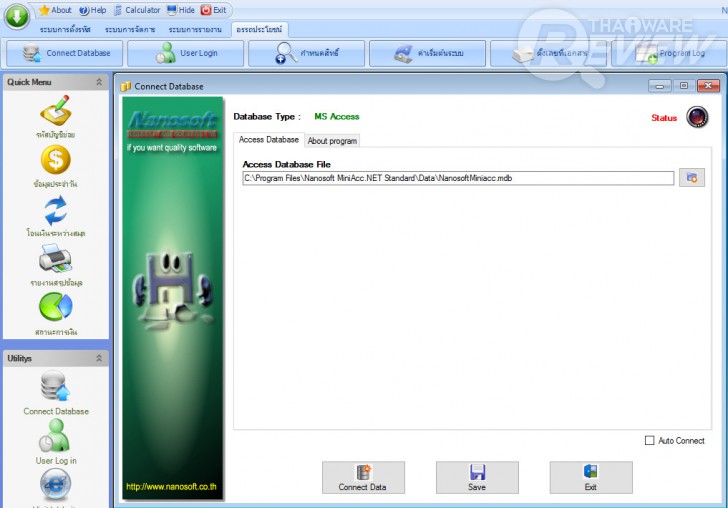
Task: Click the Connect Data button
Action: pos(364,478)
